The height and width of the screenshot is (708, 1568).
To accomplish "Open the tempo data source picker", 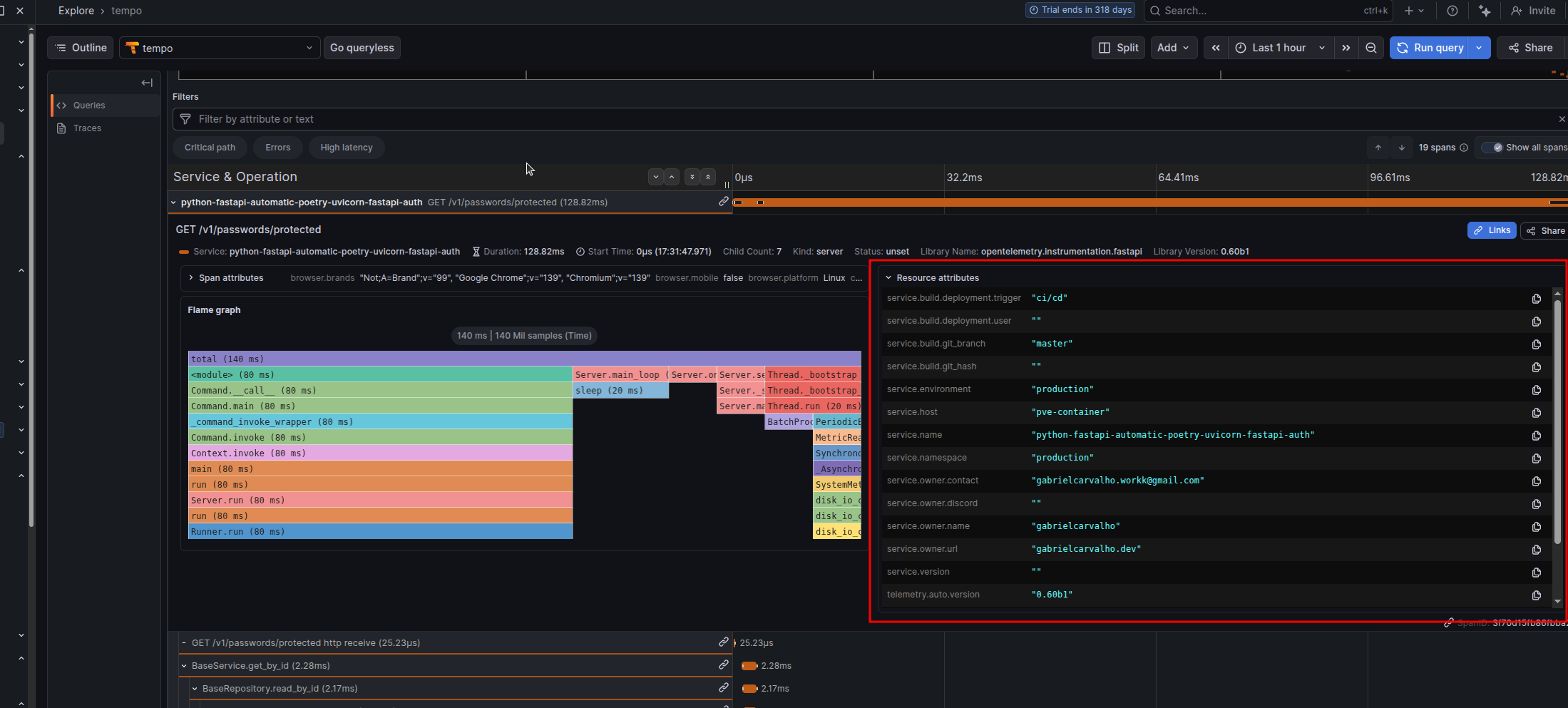I will coord(219,48).
